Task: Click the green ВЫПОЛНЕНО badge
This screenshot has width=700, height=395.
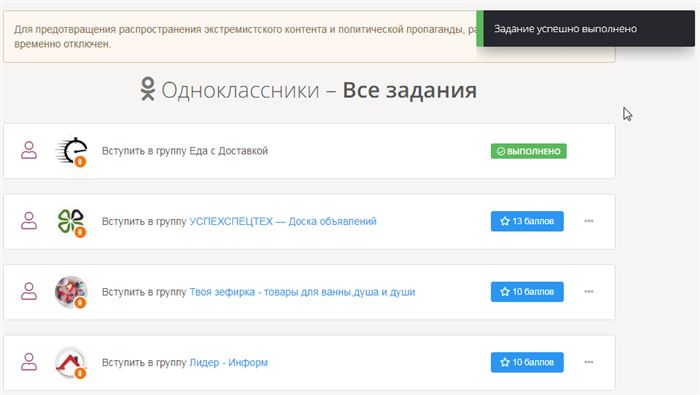Action: (x=529, y=151)
